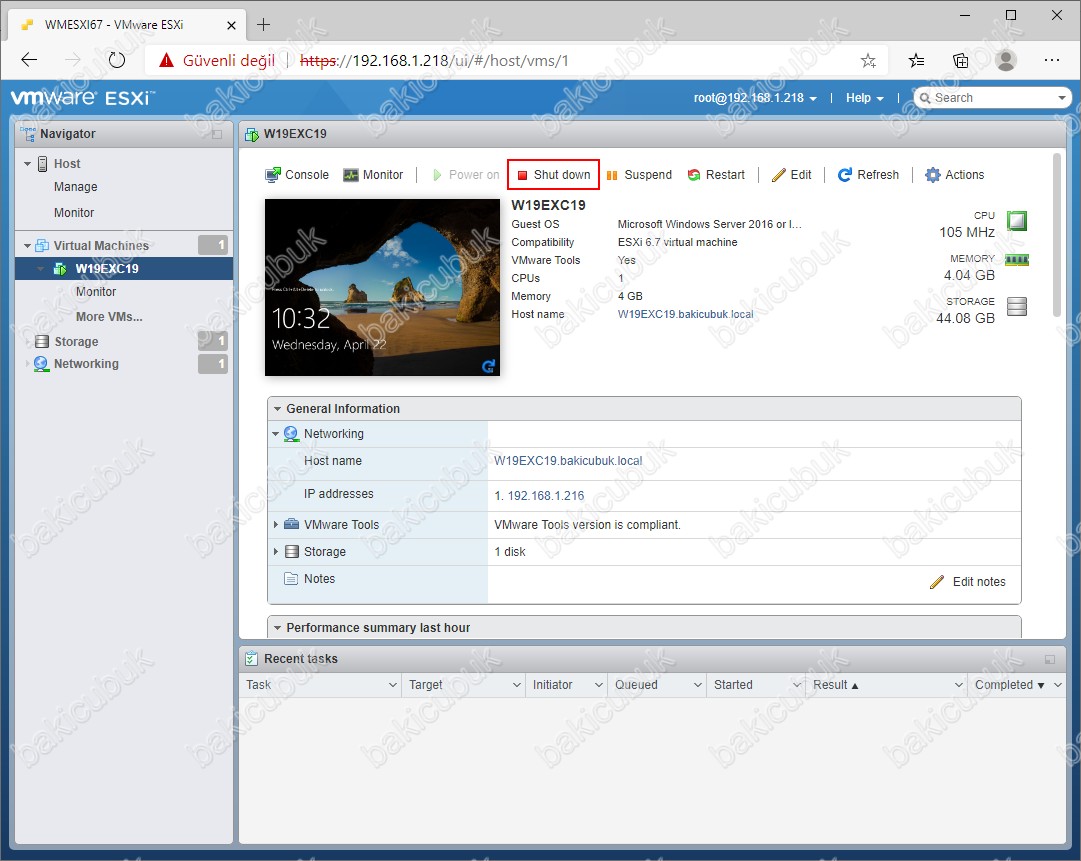Click the Memory usage icon
This screenshot has width=1081, height=861.
(1017, 261)
